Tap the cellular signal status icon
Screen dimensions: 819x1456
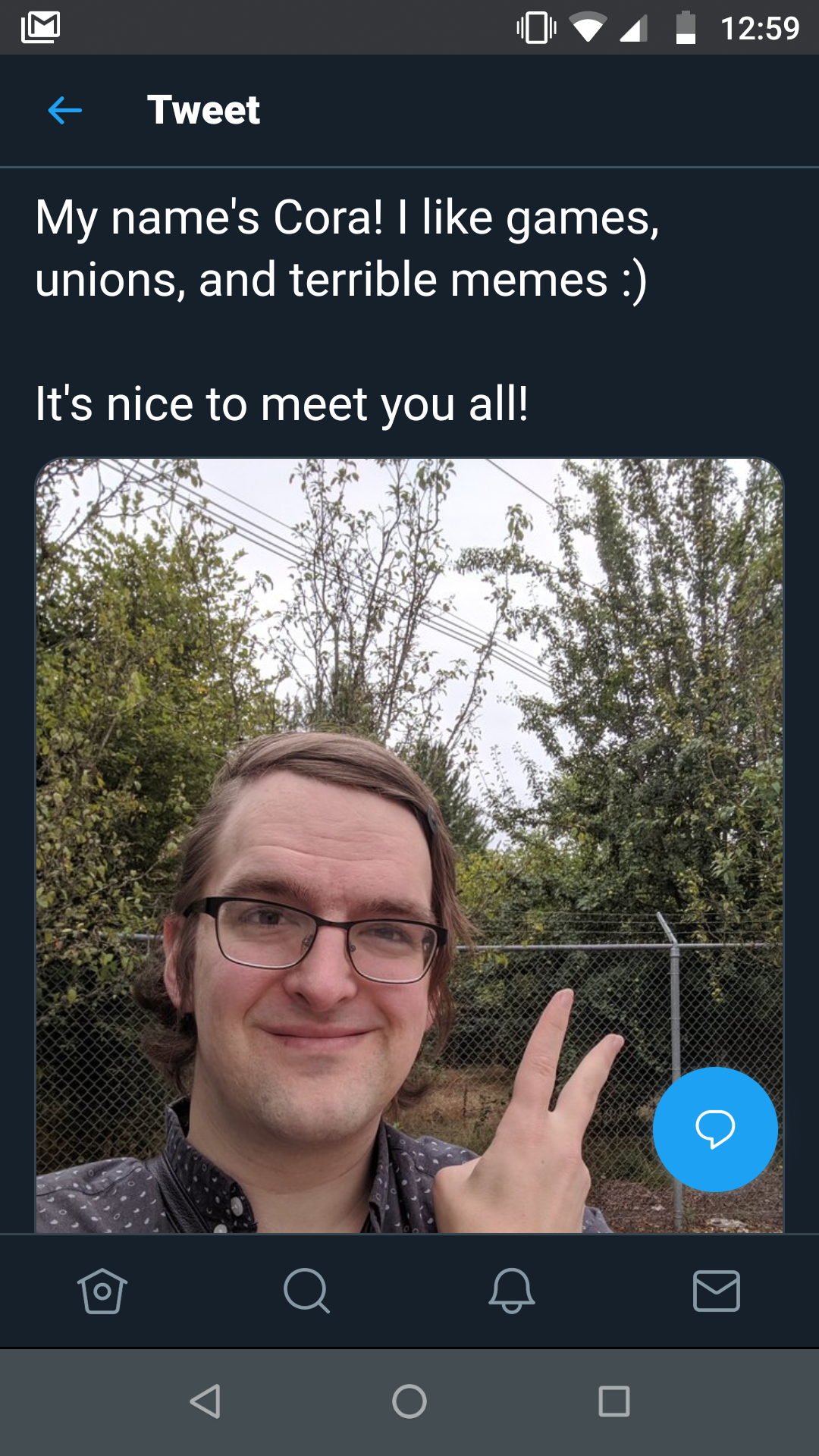(633, 29)
